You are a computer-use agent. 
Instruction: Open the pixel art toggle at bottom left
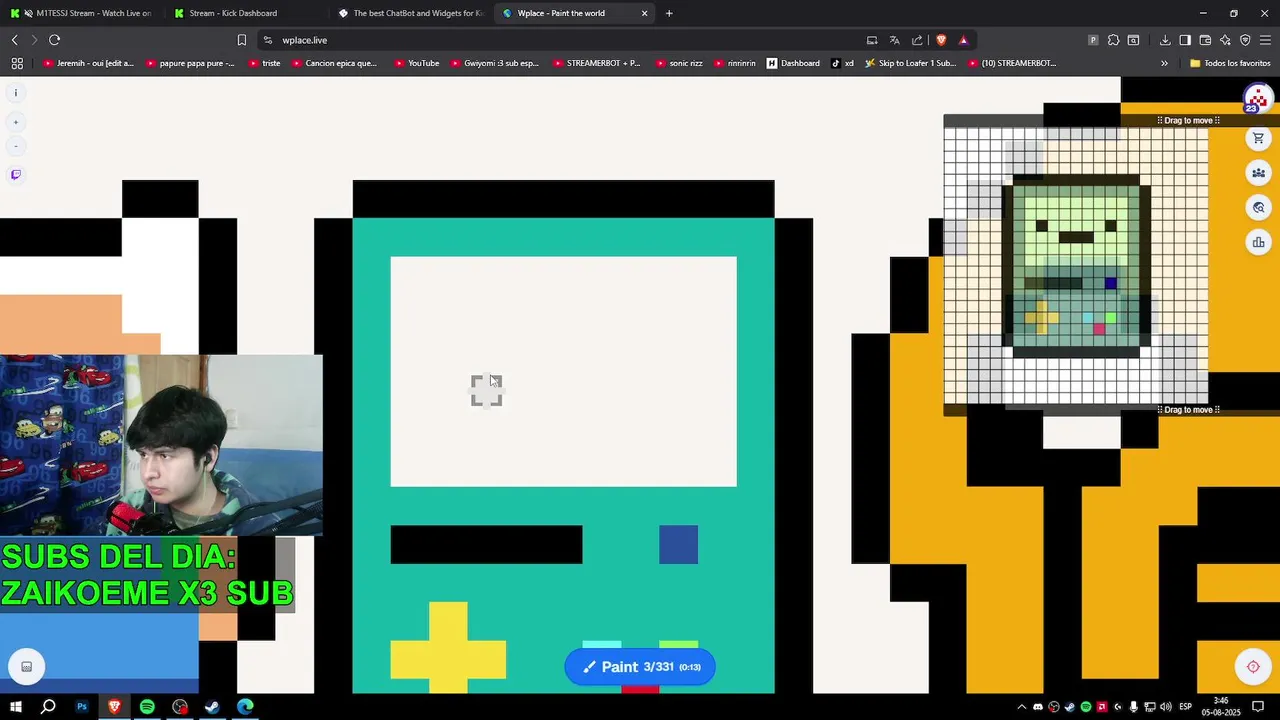tap(26, 667)
